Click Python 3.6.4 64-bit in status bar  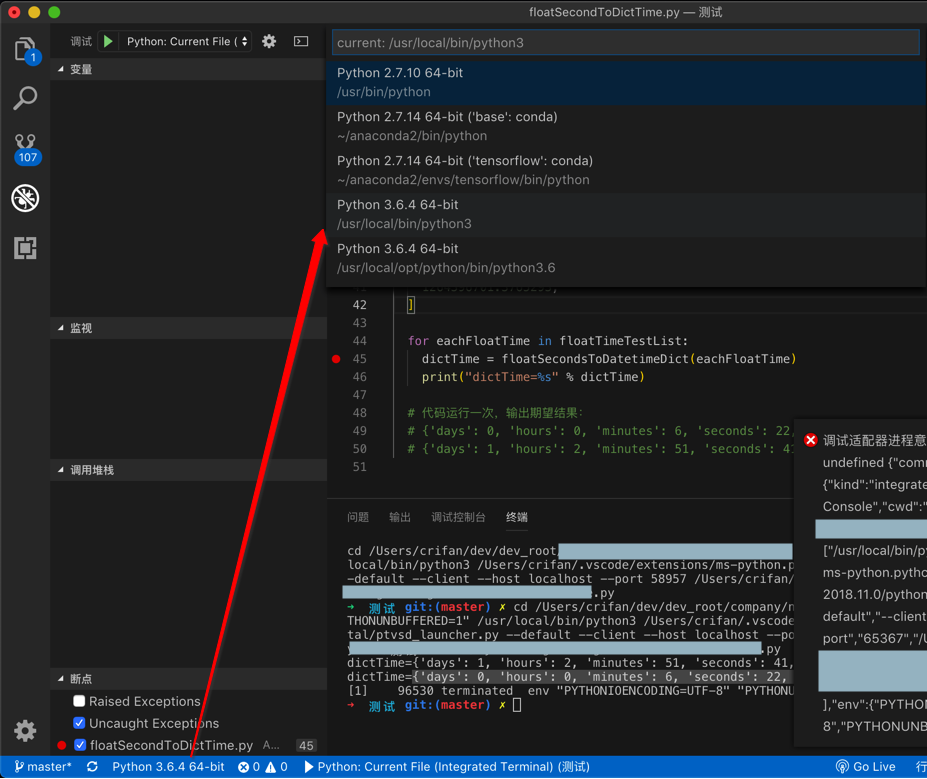pos(168,767)
